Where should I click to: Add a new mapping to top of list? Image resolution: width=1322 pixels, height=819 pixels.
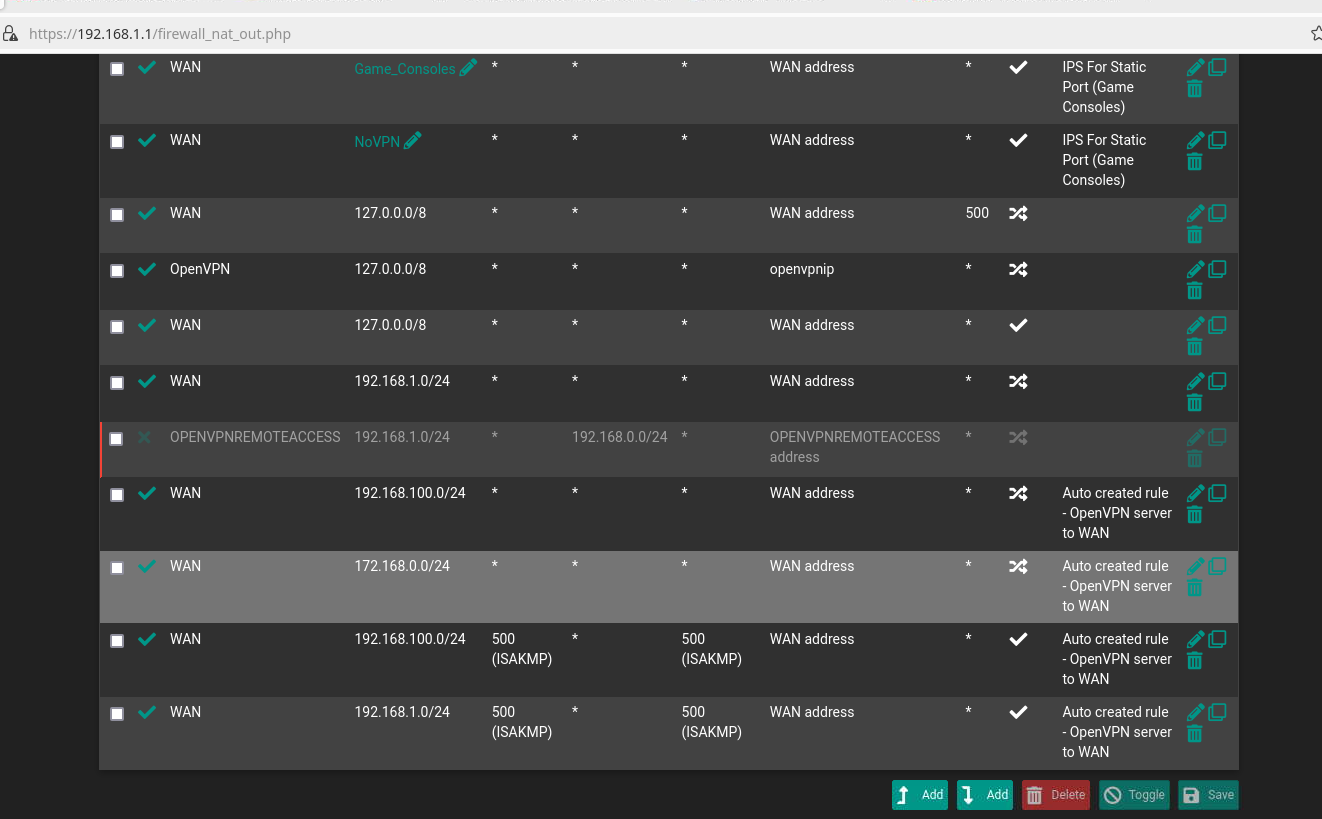click(x=920, y=795)
